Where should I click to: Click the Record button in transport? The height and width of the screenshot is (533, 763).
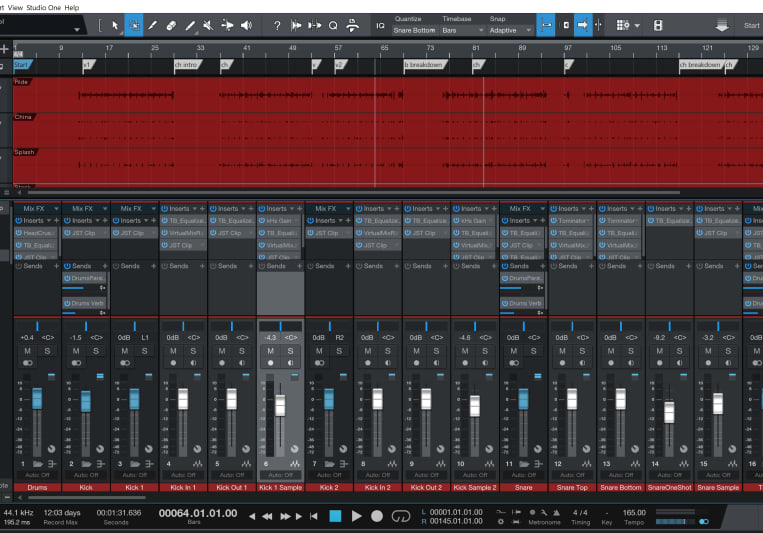point(377,516)
